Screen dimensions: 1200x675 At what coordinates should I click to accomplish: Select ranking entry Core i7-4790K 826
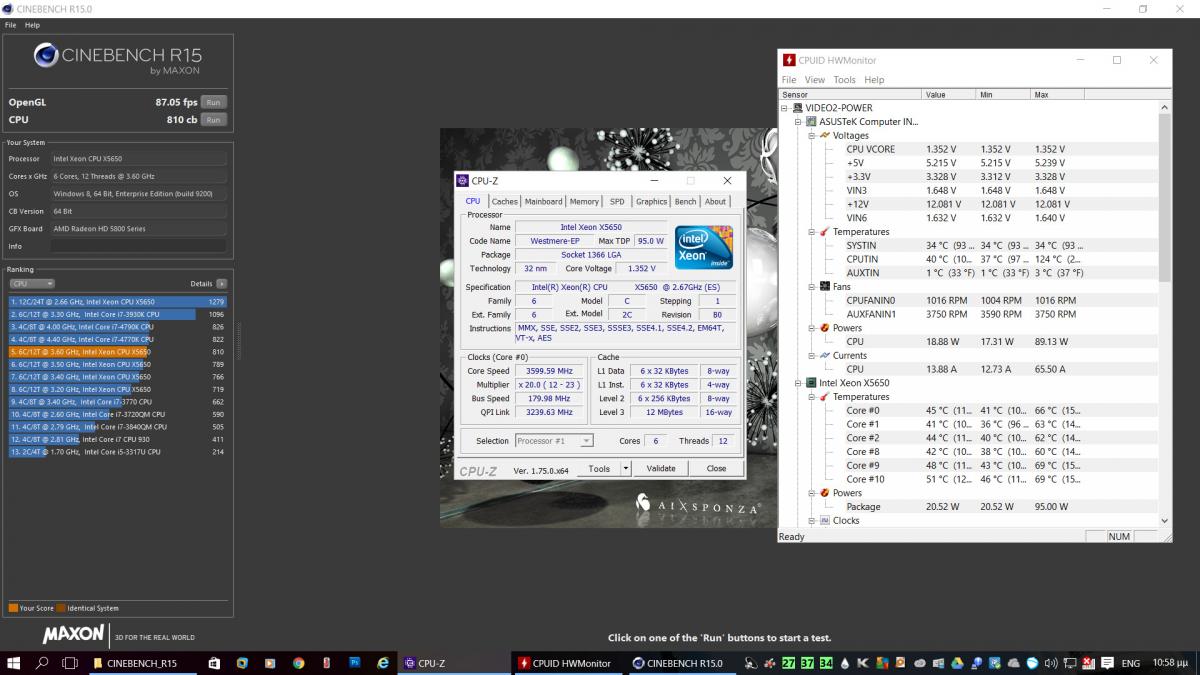(118, 327)
